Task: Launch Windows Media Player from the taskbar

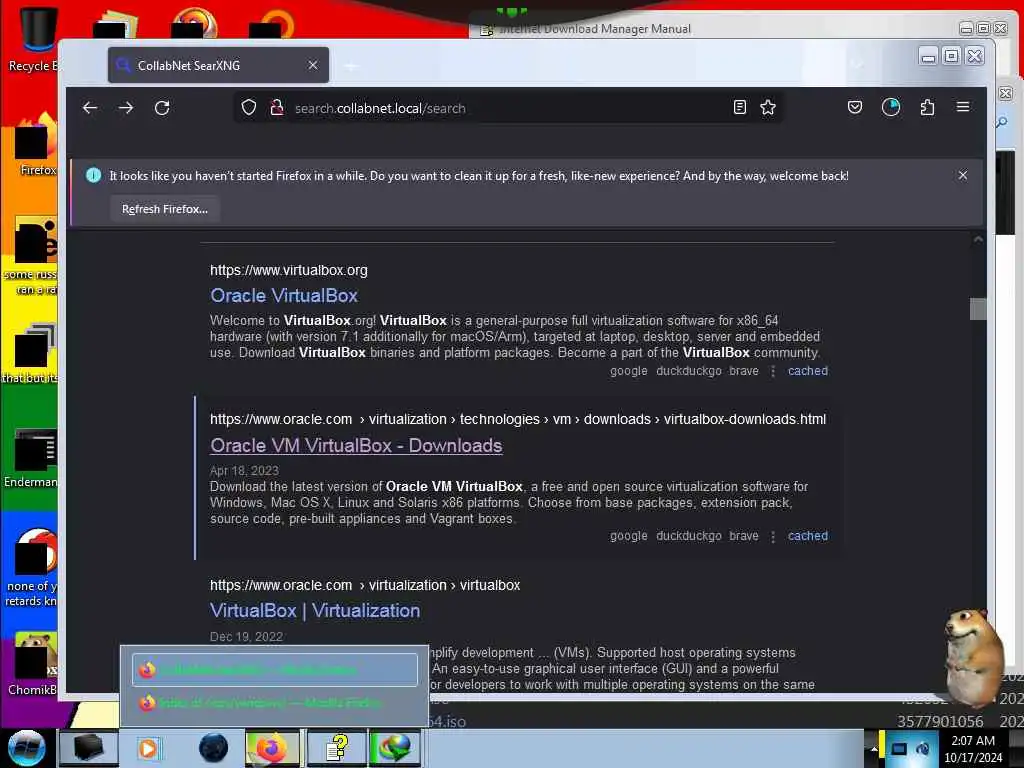Action: pyautogui.click(x=148, y=748)
